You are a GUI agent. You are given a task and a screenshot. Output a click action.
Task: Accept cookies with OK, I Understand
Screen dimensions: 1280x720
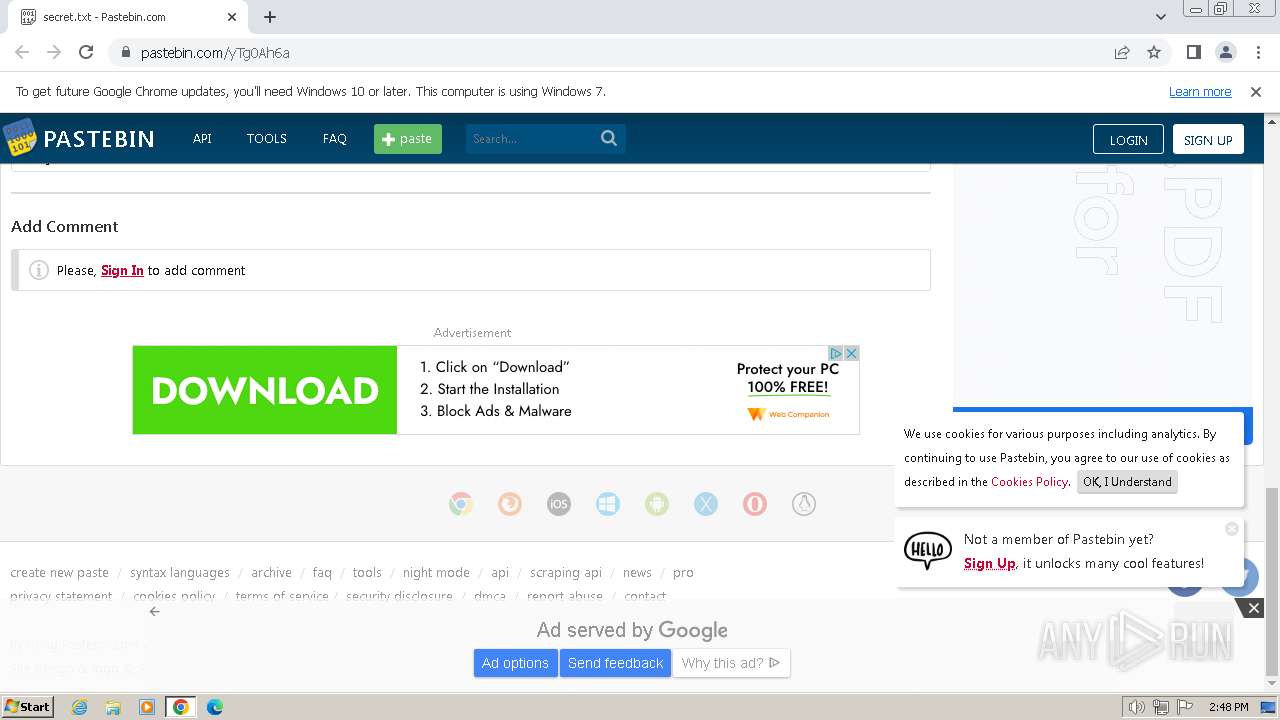(1127, 481)
